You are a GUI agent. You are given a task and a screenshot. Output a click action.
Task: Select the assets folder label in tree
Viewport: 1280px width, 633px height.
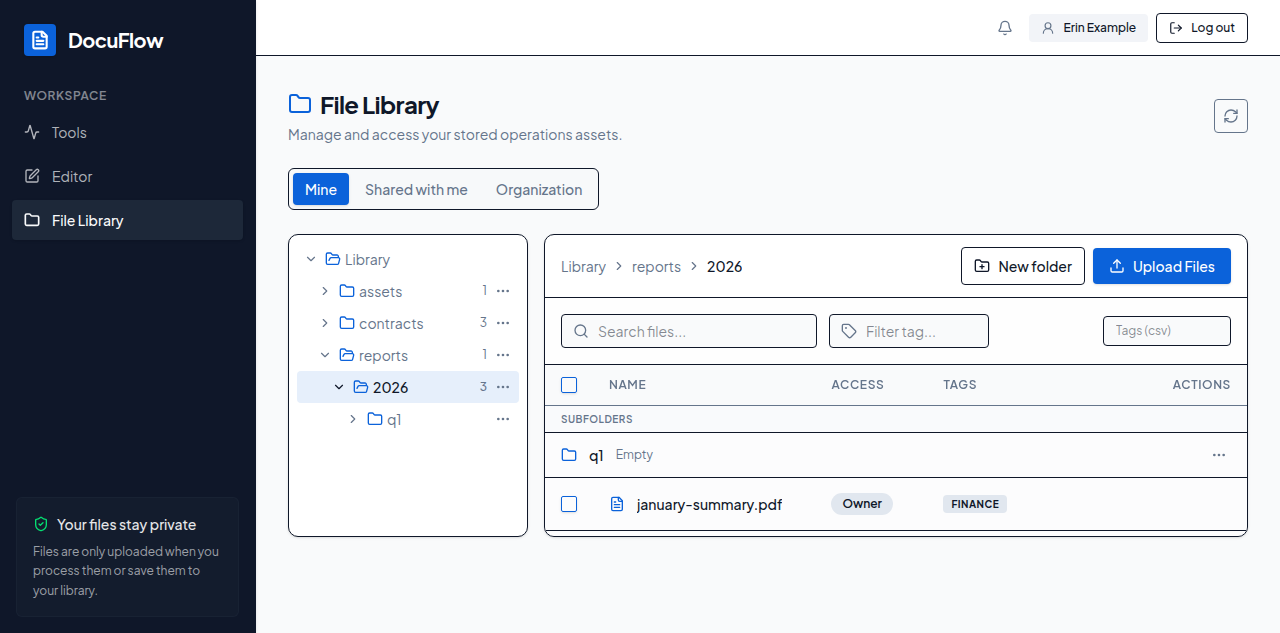(x=380, y=291)
